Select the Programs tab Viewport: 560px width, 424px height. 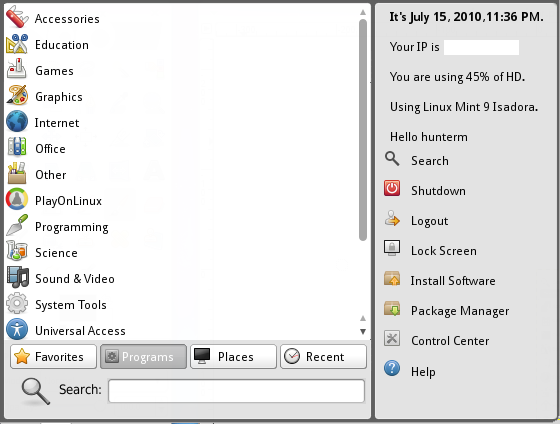(x=143, y=356)
